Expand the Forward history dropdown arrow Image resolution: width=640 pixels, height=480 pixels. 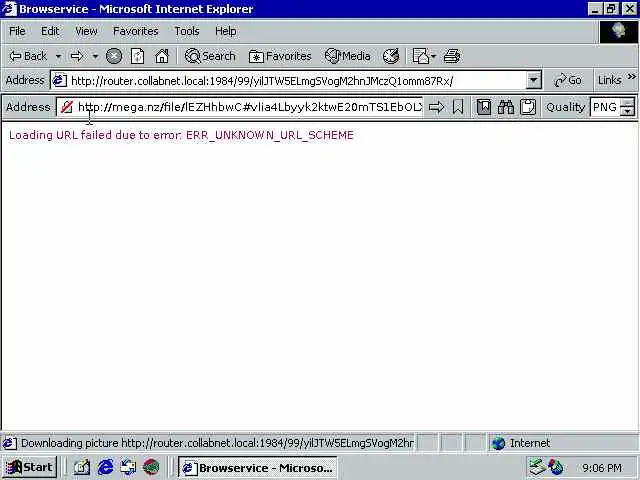point(95,56)
